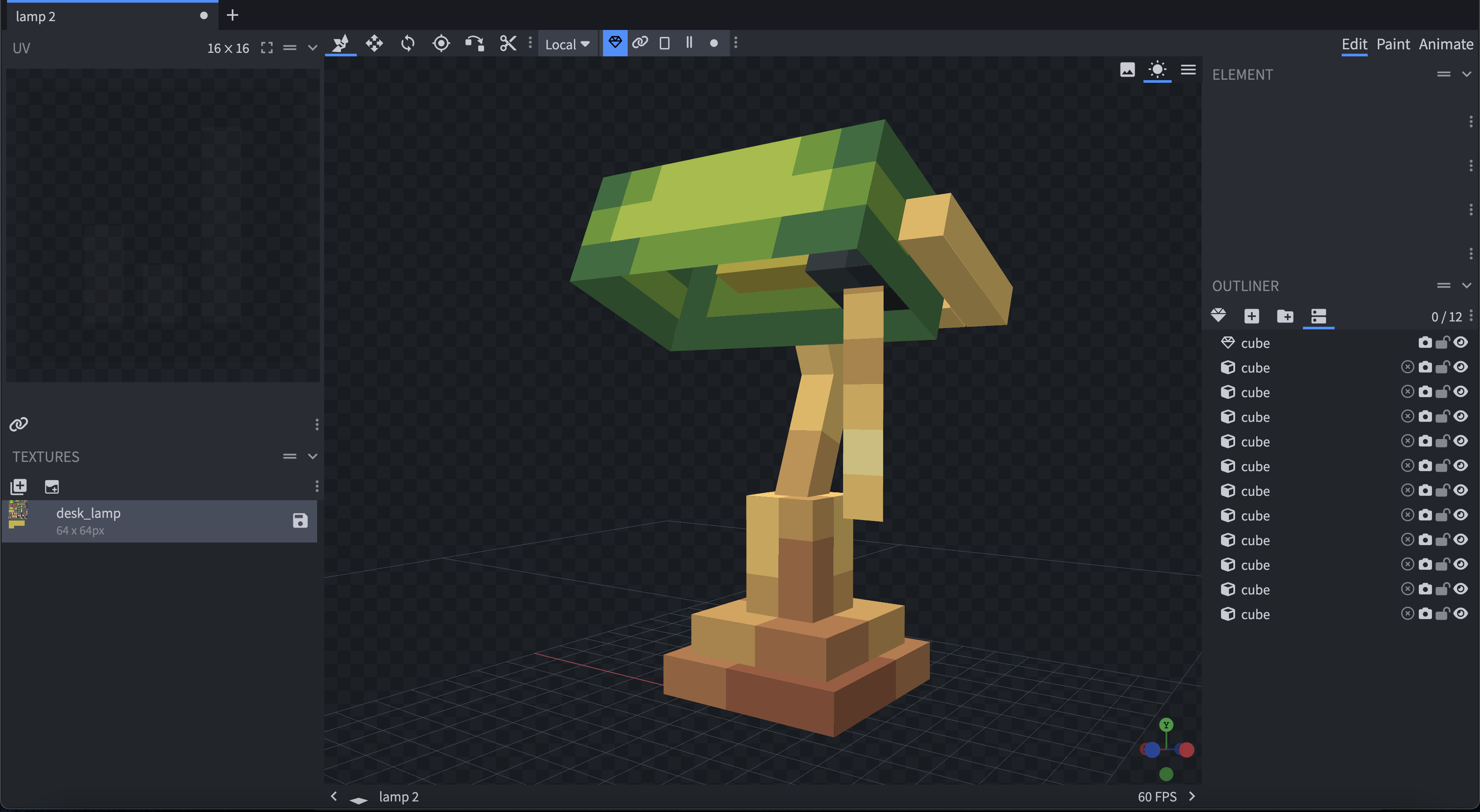
Task: Click the Create Texture icon
Action: point(52,487)
